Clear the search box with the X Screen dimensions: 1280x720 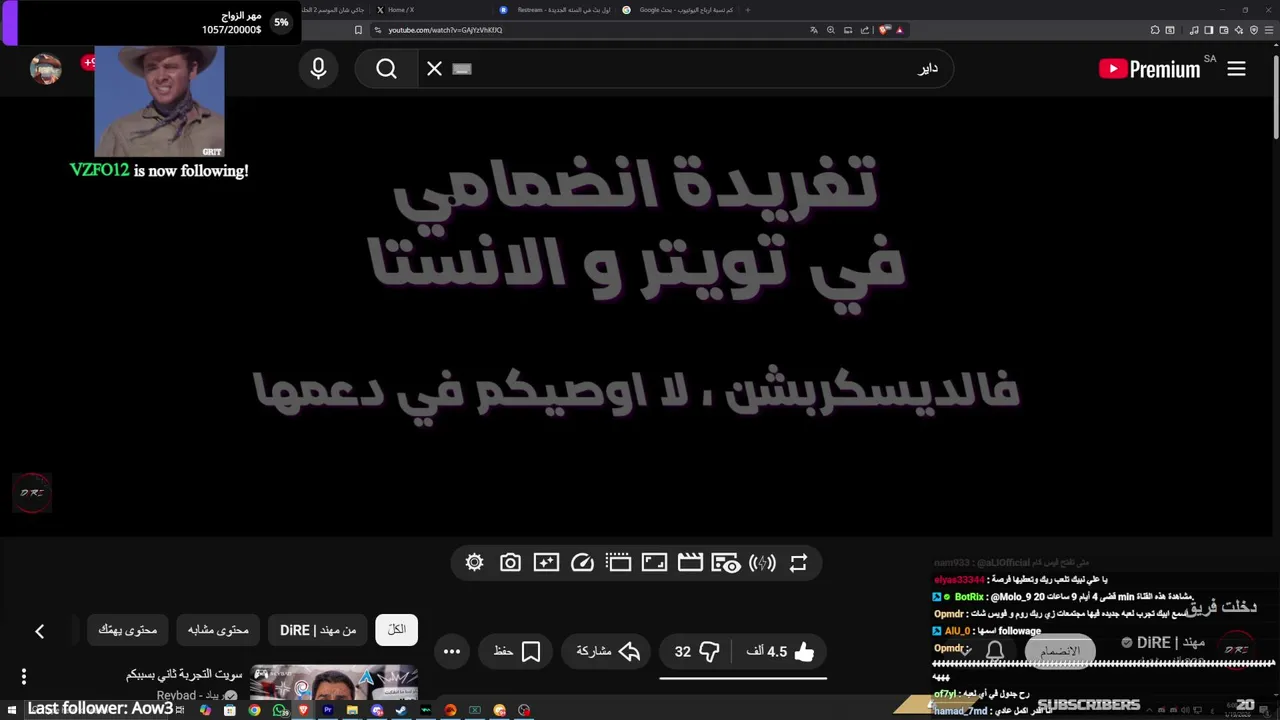coord(434,68)
